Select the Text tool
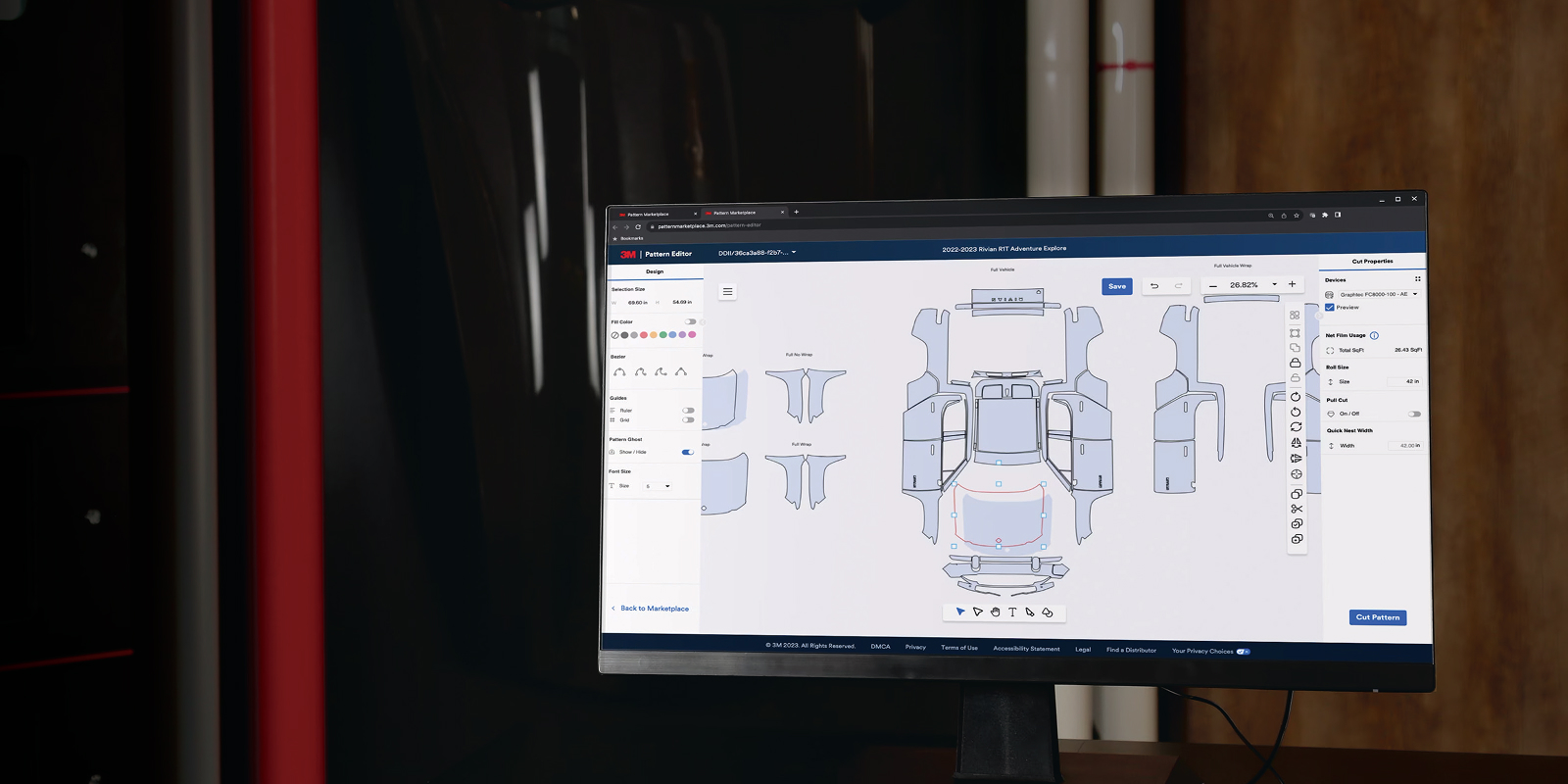The image size is (1568, 784). (x=1012, y=612)
